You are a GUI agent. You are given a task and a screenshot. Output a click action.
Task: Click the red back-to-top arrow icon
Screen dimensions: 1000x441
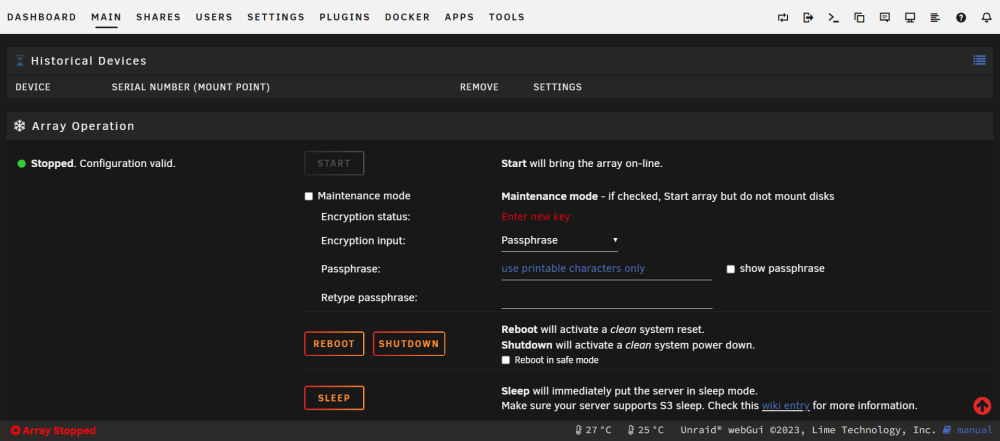(x=982, y=405)
